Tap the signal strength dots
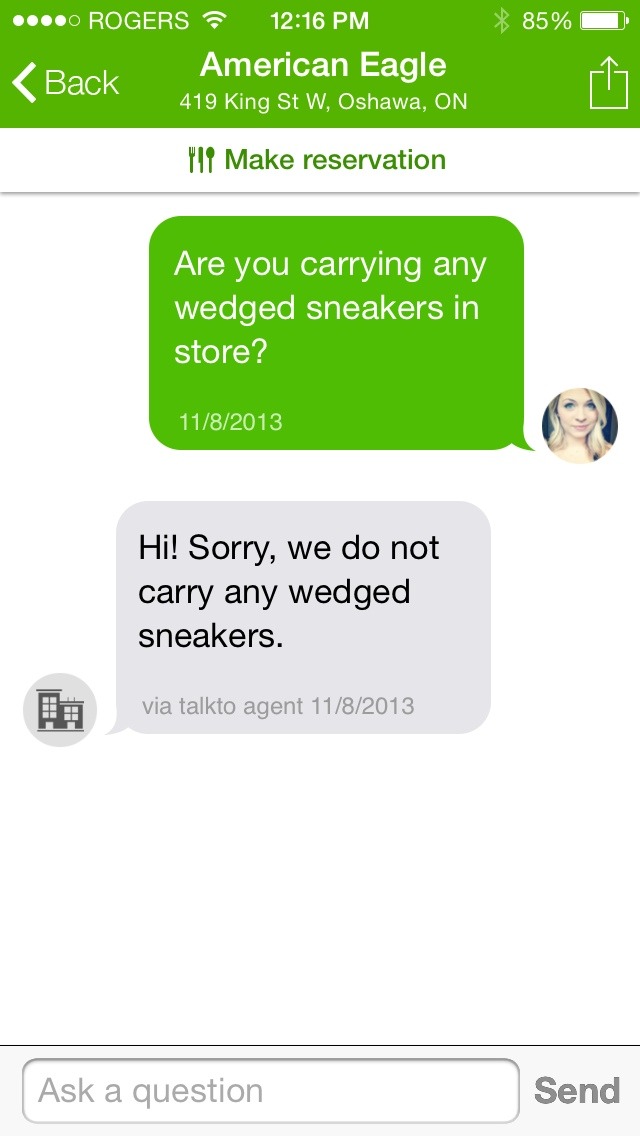 click(46, 20)
